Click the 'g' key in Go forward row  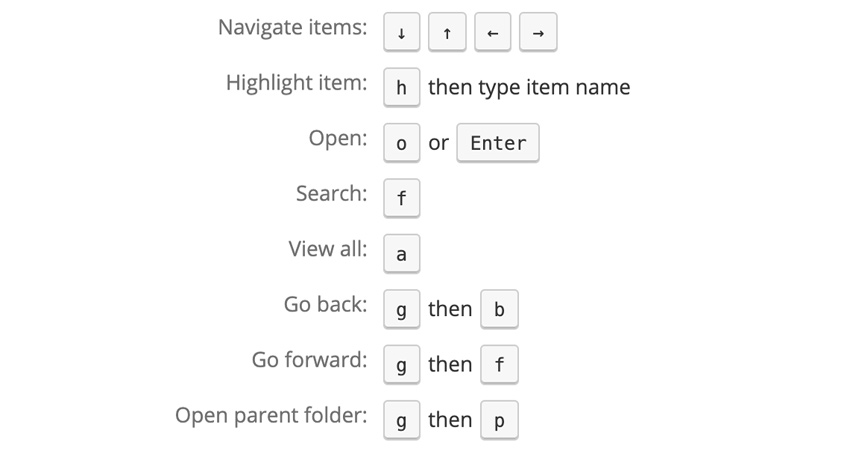point(402,365)
